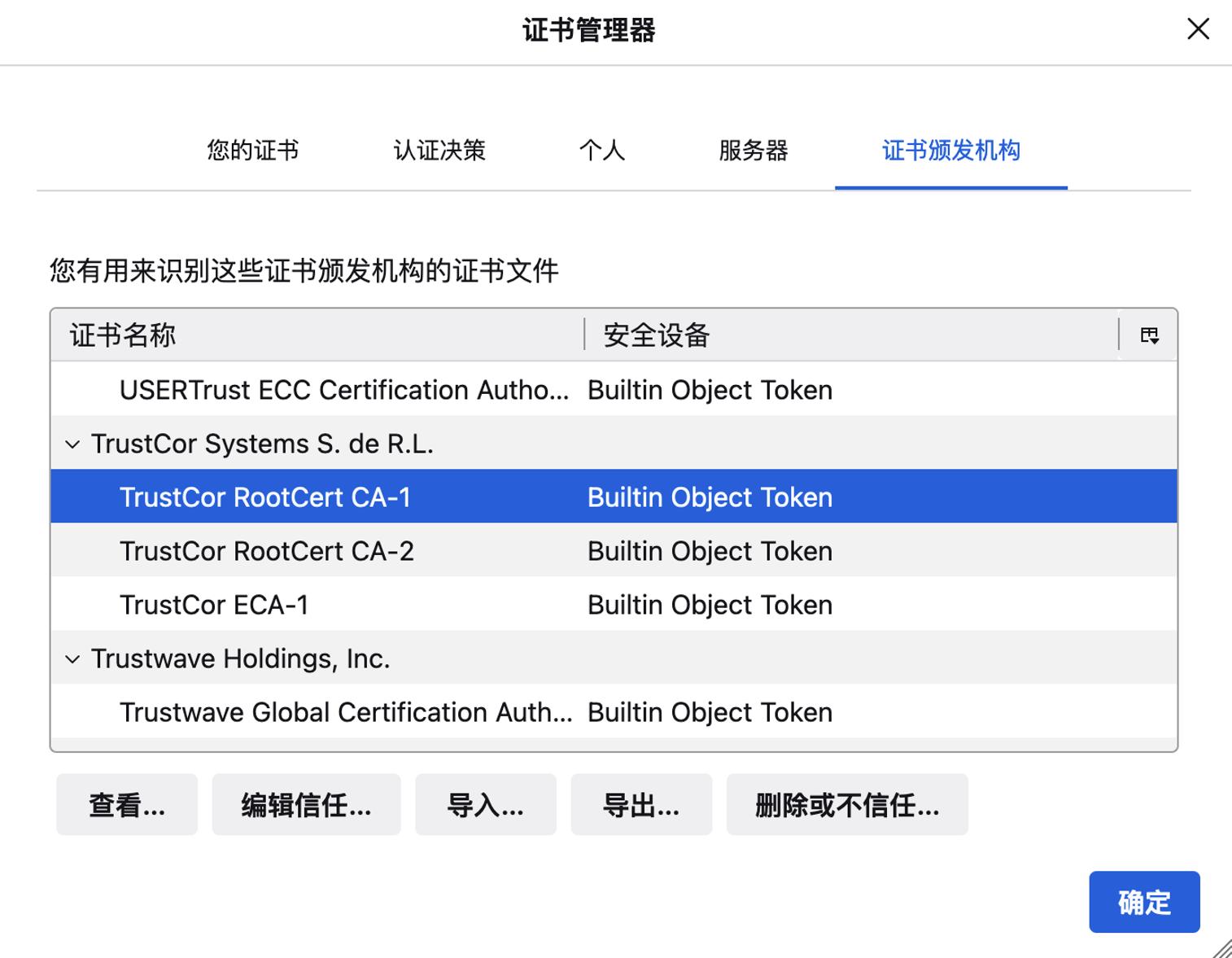Click Builtin Object Token in TrustCor ECA-1 row

(x=710, y=606)
